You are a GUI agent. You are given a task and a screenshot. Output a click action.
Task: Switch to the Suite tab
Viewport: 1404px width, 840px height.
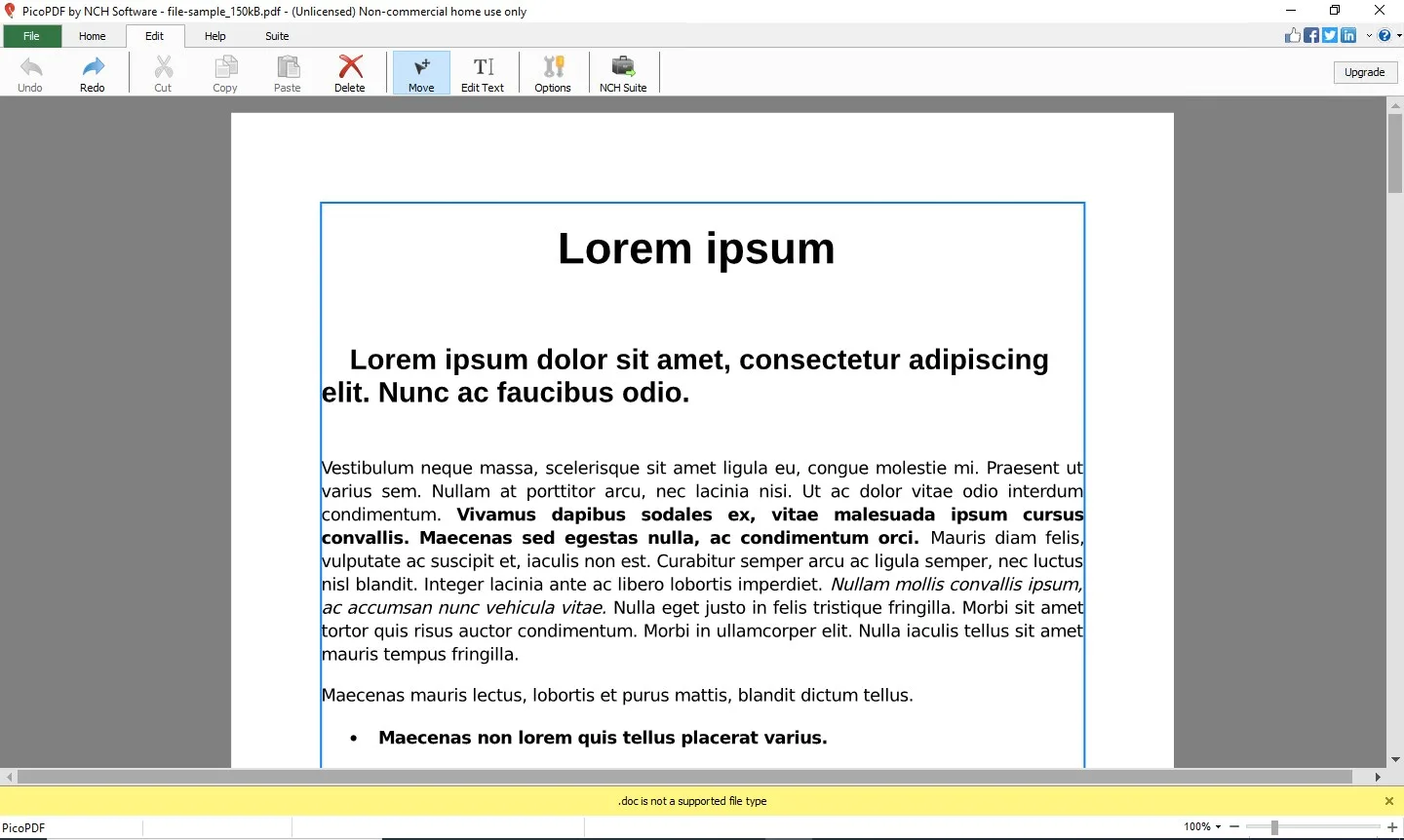point(278,36)
